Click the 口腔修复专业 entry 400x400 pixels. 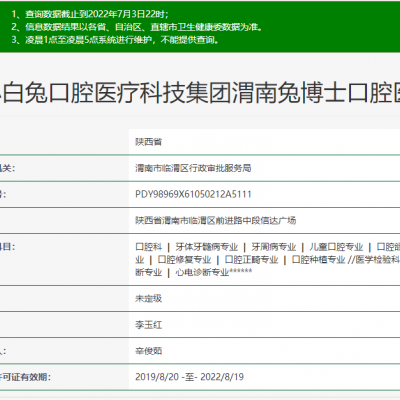(x=184, y=259)
